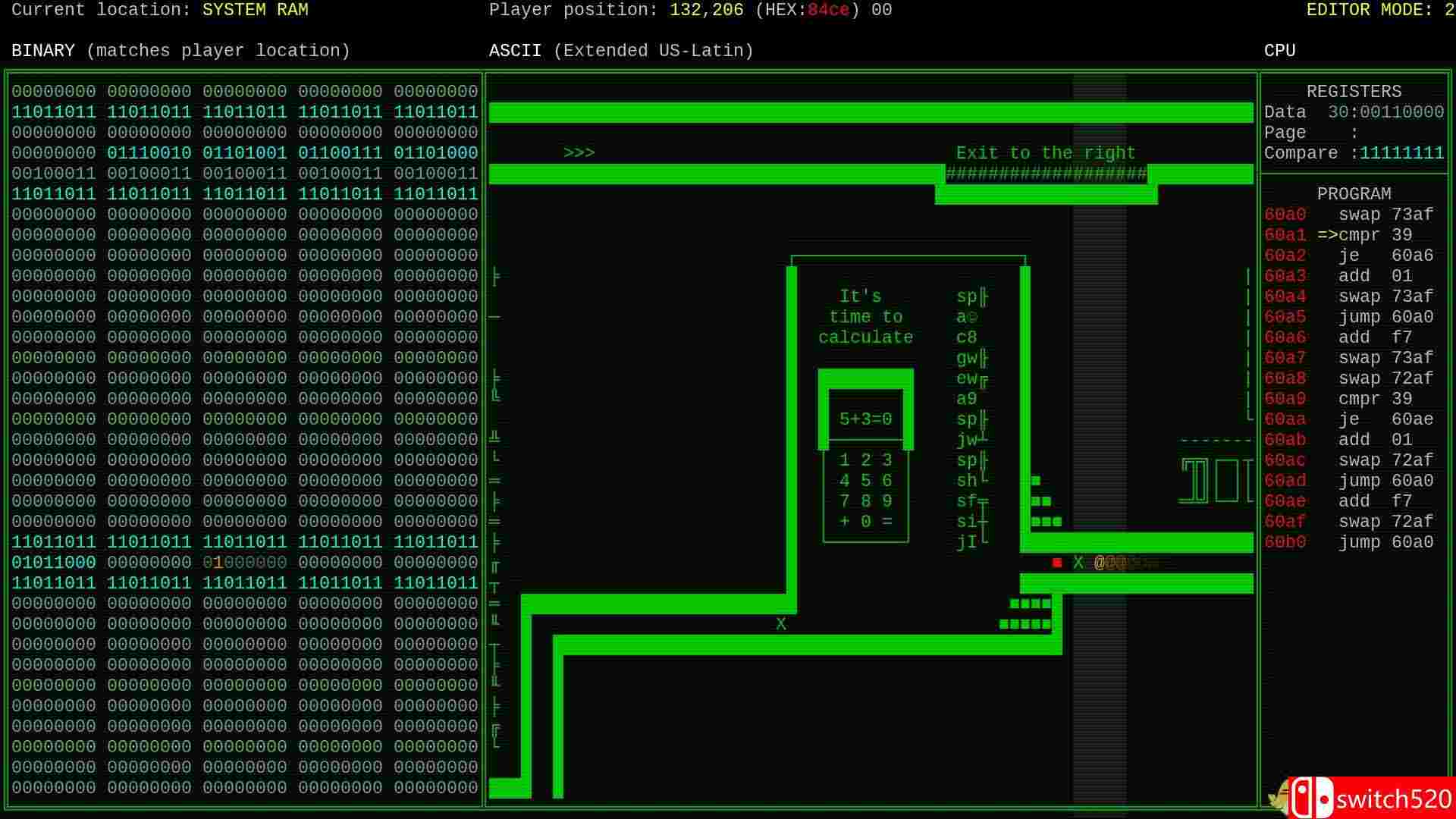Screen dimensions: 1456x819
Task: Select program line 60a7 swap 73af
Action: [1349, 358]
